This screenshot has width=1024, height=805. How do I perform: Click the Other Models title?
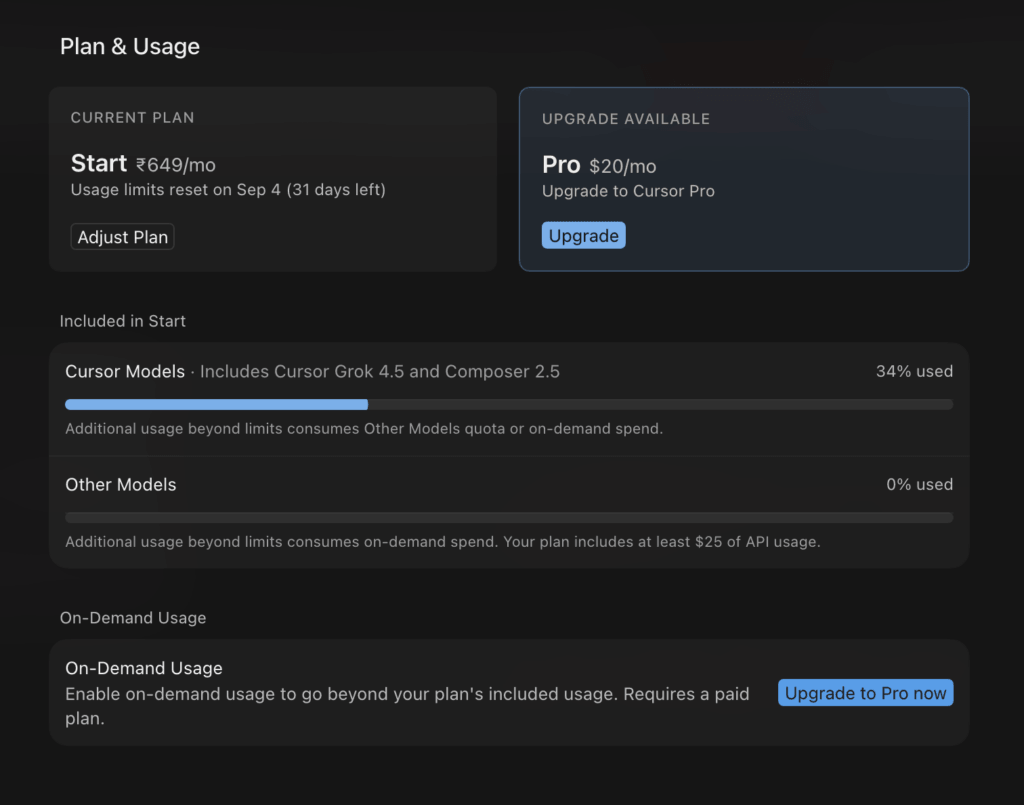tap(121, 484)
